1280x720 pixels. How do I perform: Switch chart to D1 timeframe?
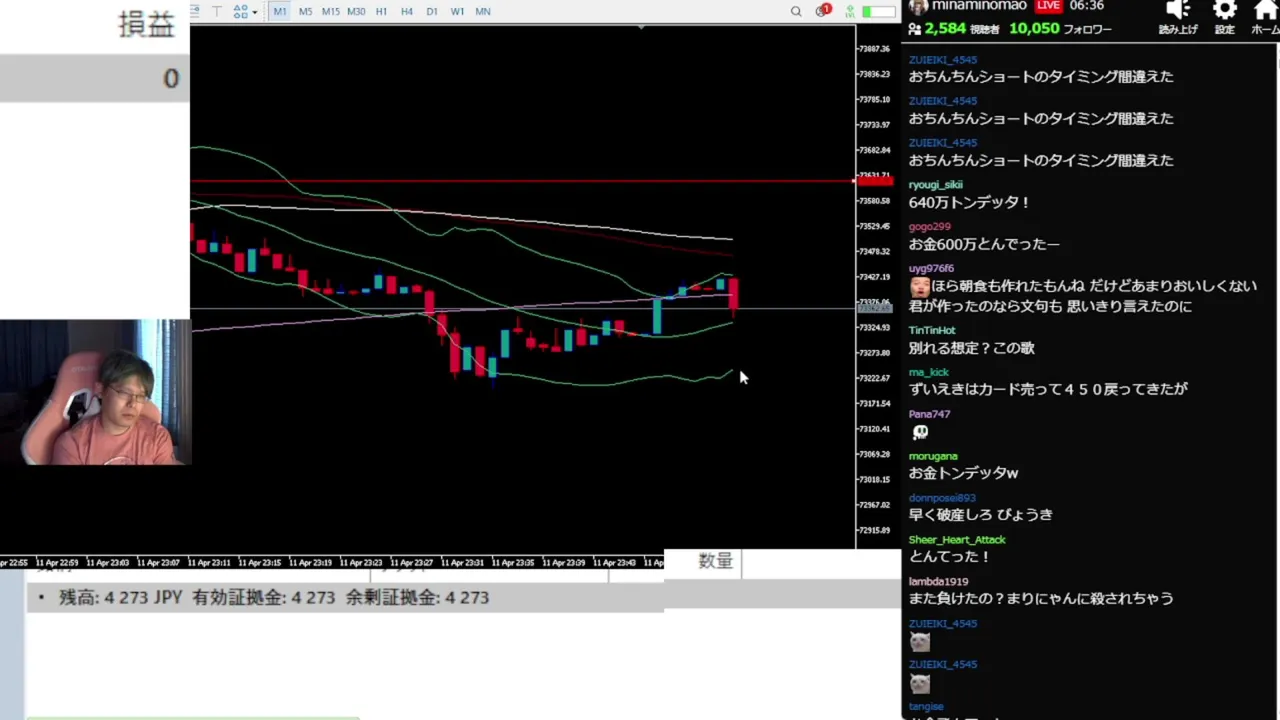[432, 11]
